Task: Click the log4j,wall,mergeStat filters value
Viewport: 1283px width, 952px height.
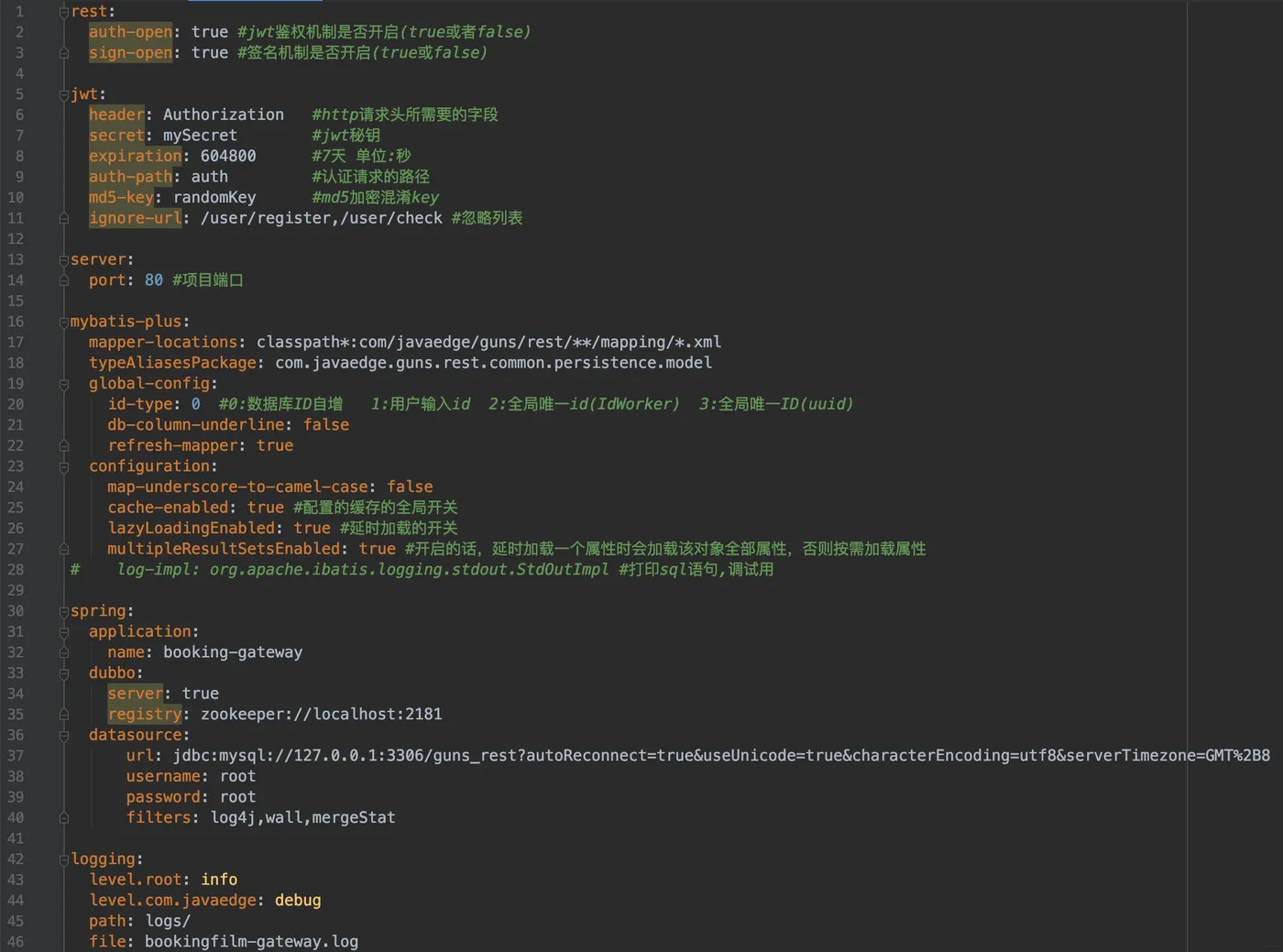Action: point(303,818)
